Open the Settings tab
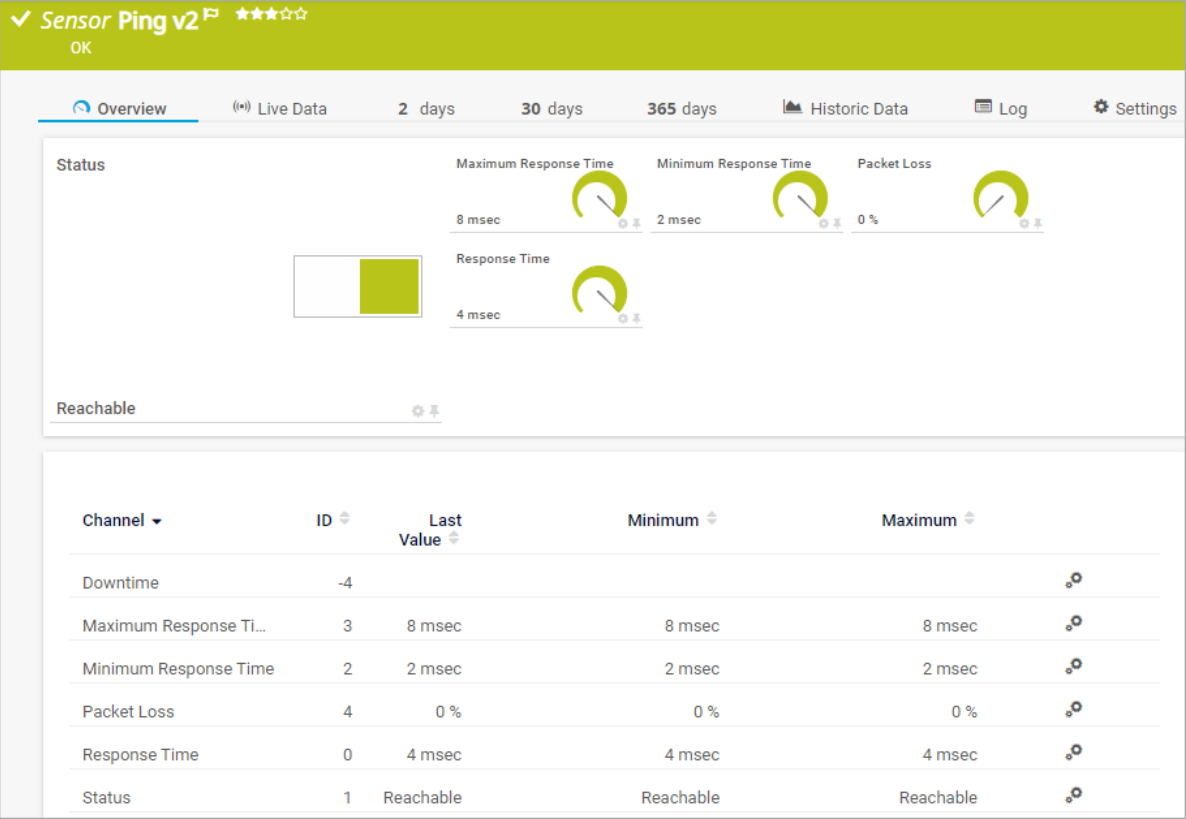1186x819 pixels. pos(1134,109)
